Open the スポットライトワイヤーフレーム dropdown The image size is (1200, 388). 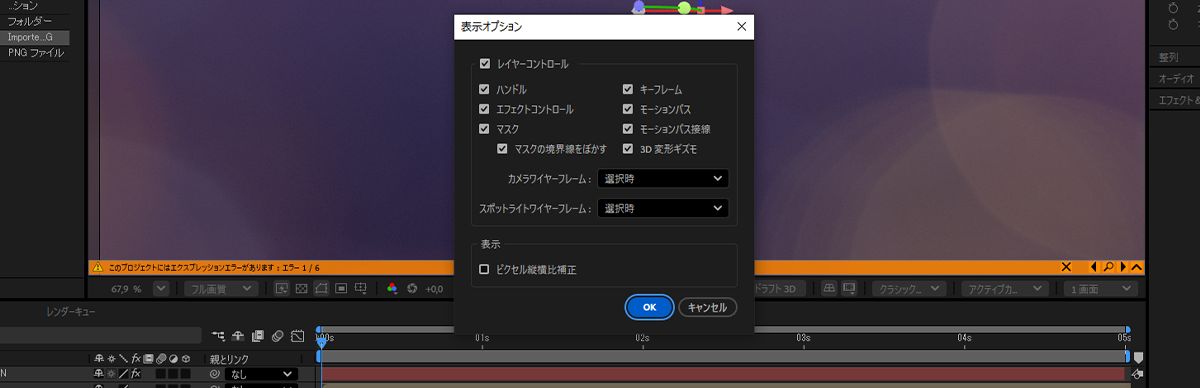[663, 208]
